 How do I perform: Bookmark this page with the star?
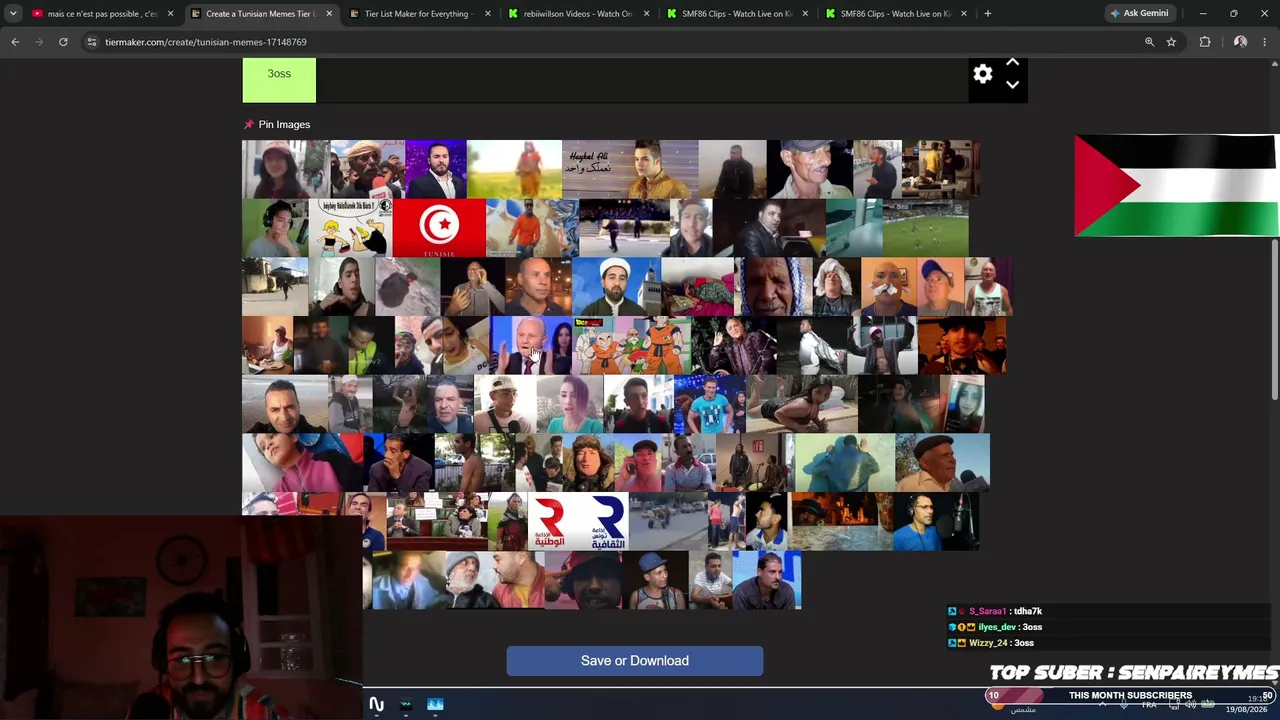pyautogui.click(x=1171, y=42)
